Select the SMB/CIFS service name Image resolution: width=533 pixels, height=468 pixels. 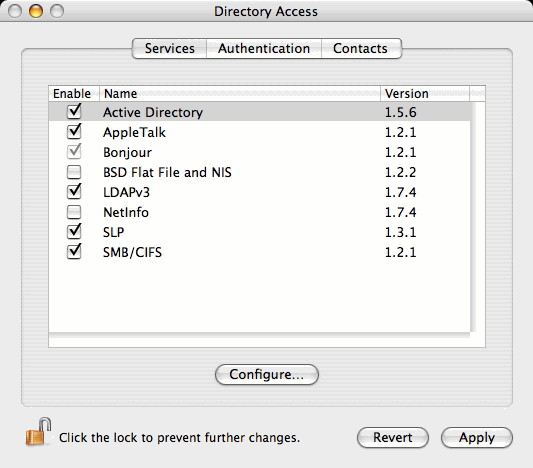coord(132,253)
